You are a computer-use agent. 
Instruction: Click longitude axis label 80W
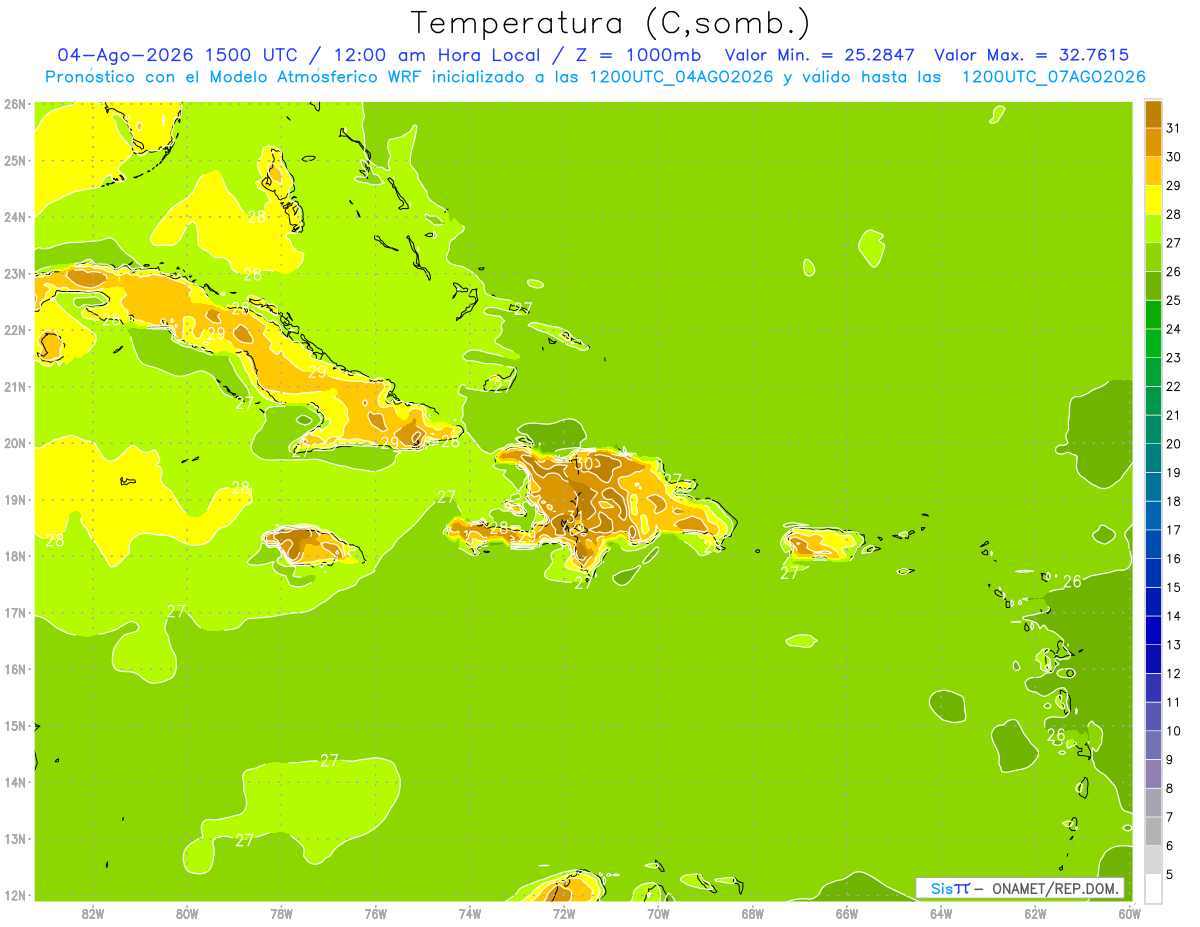tap(186, 913)
